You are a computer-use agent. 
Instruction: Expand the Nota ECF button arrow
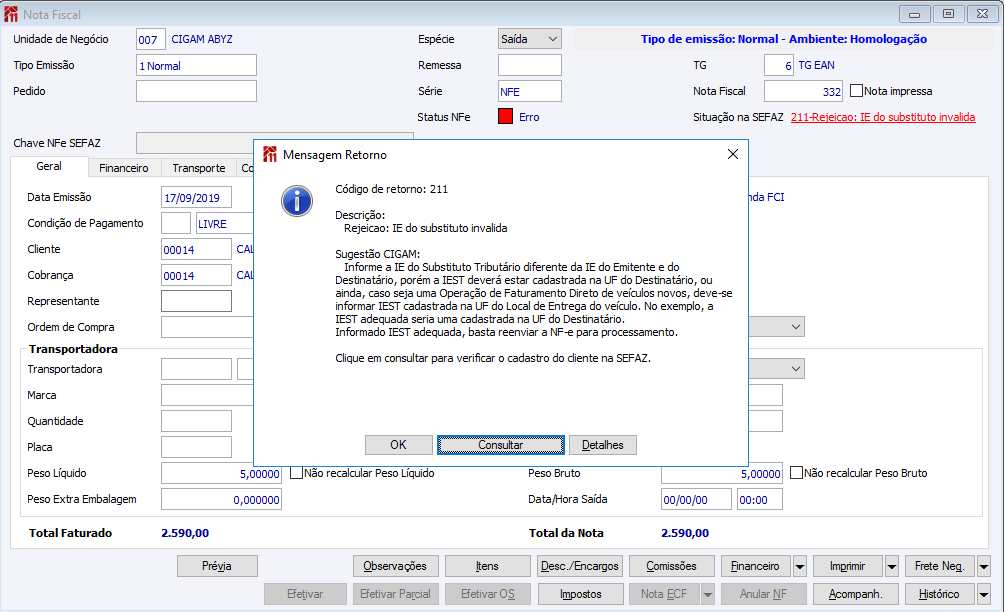click(x=708, y=594)
